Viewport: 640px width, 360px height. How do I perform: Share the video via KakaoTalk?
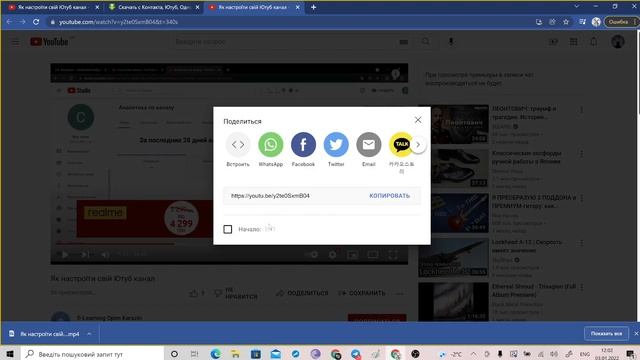(x=401, y=144)
